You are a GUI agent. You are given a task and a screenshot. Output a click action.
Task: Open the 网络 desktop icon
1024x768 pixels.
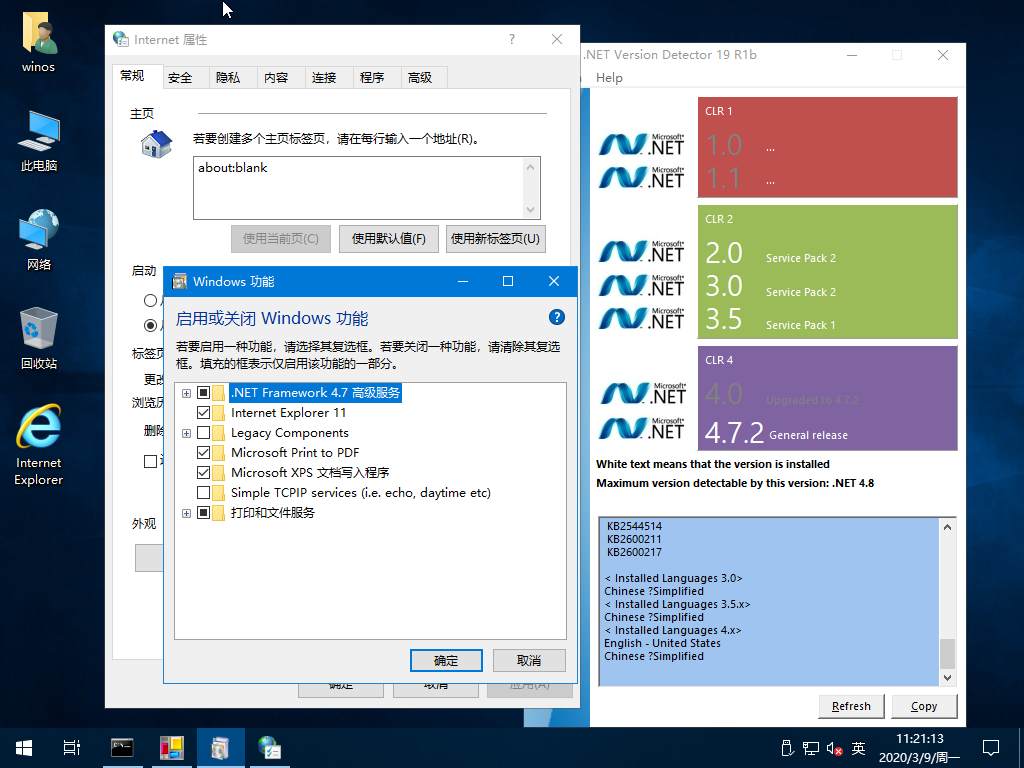(x=39, y=239)
